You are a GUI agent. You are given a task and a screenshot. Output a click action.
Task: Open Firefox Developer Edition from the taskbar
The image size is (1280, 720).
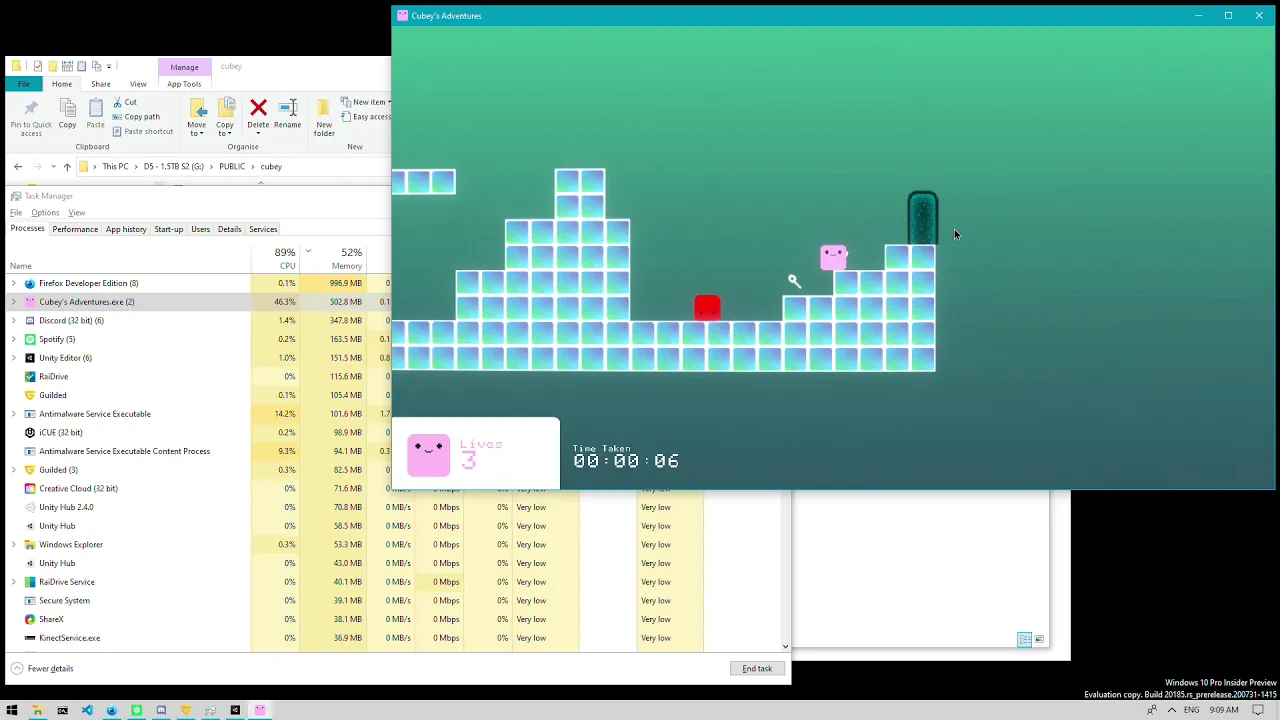[x=112, y=710]
